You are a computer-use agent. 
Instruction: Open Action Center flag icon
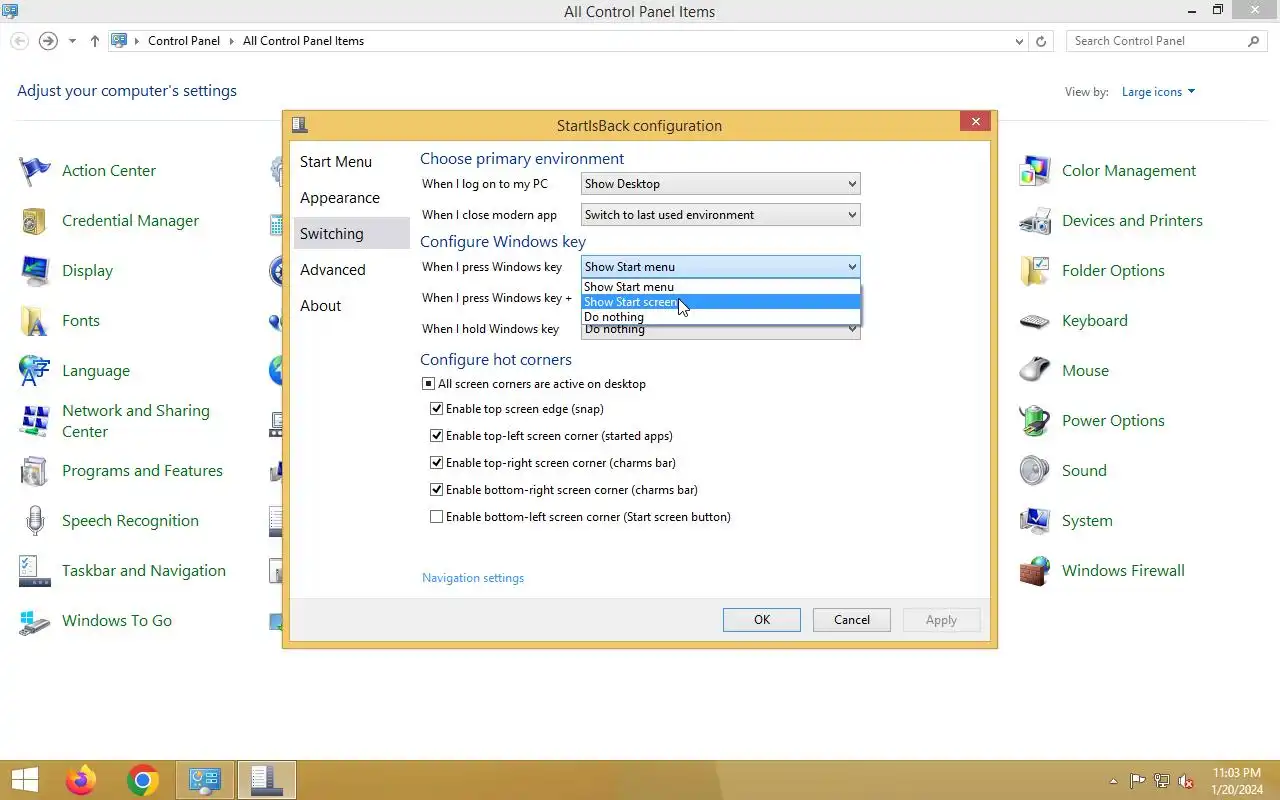coord(35,171)
